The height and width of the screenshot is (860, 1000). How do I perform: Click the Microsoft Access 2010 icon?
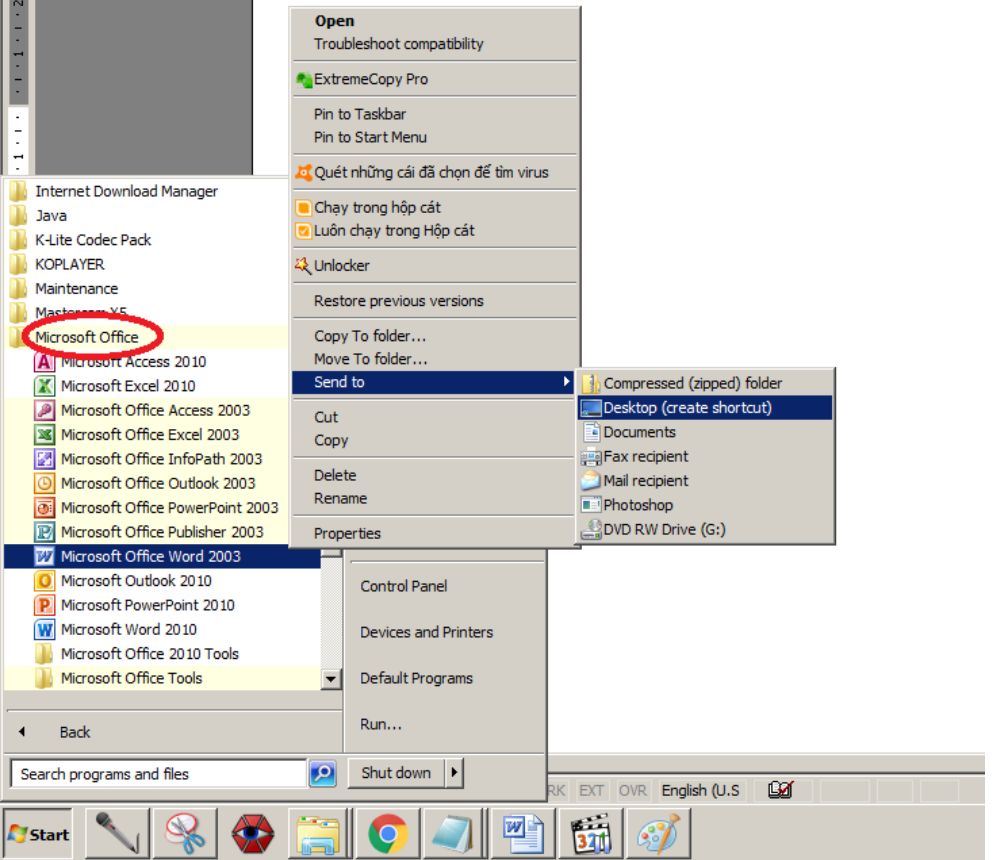44,362
